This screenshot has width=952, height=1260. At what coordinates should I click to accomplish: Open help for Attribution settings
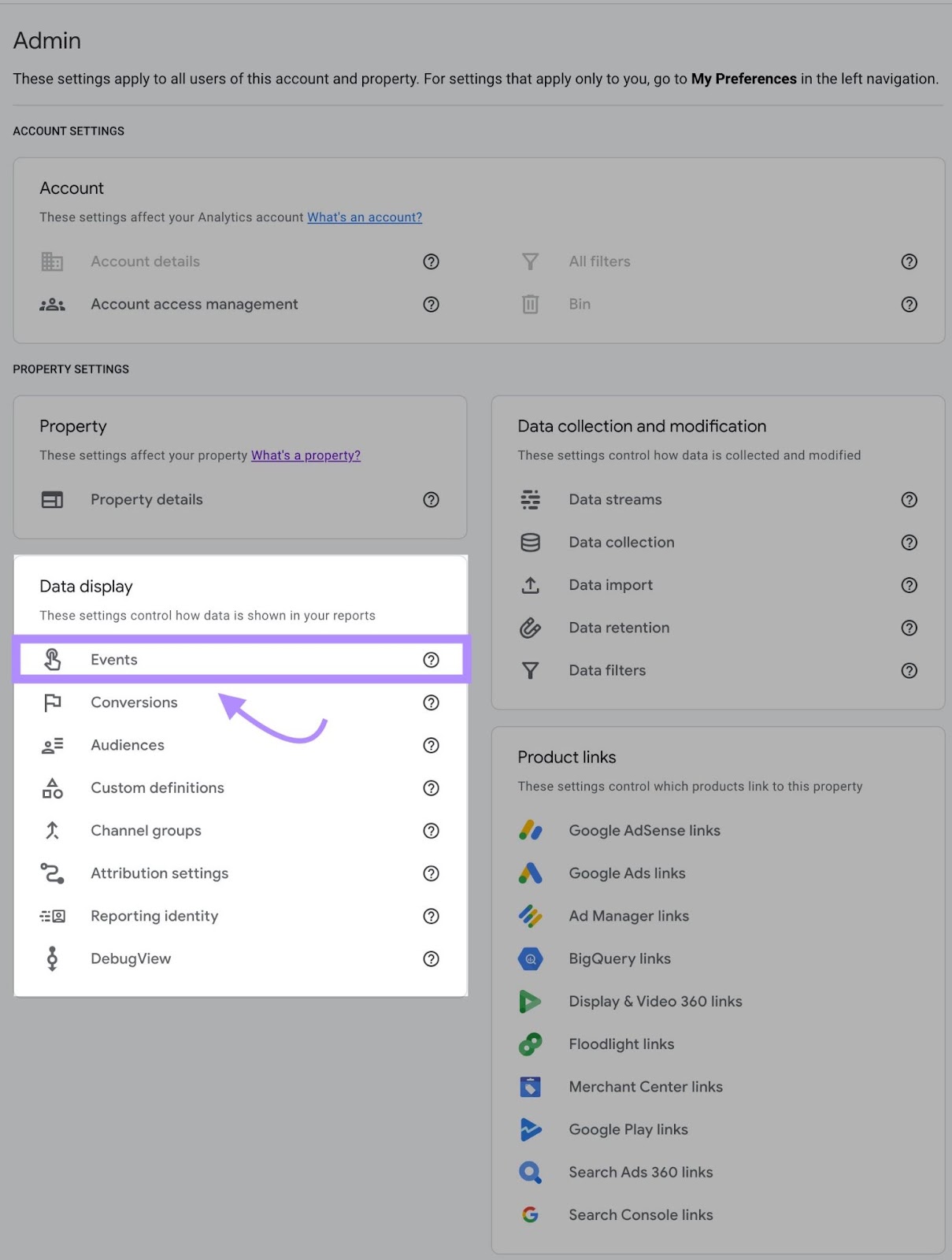point(431,873)
